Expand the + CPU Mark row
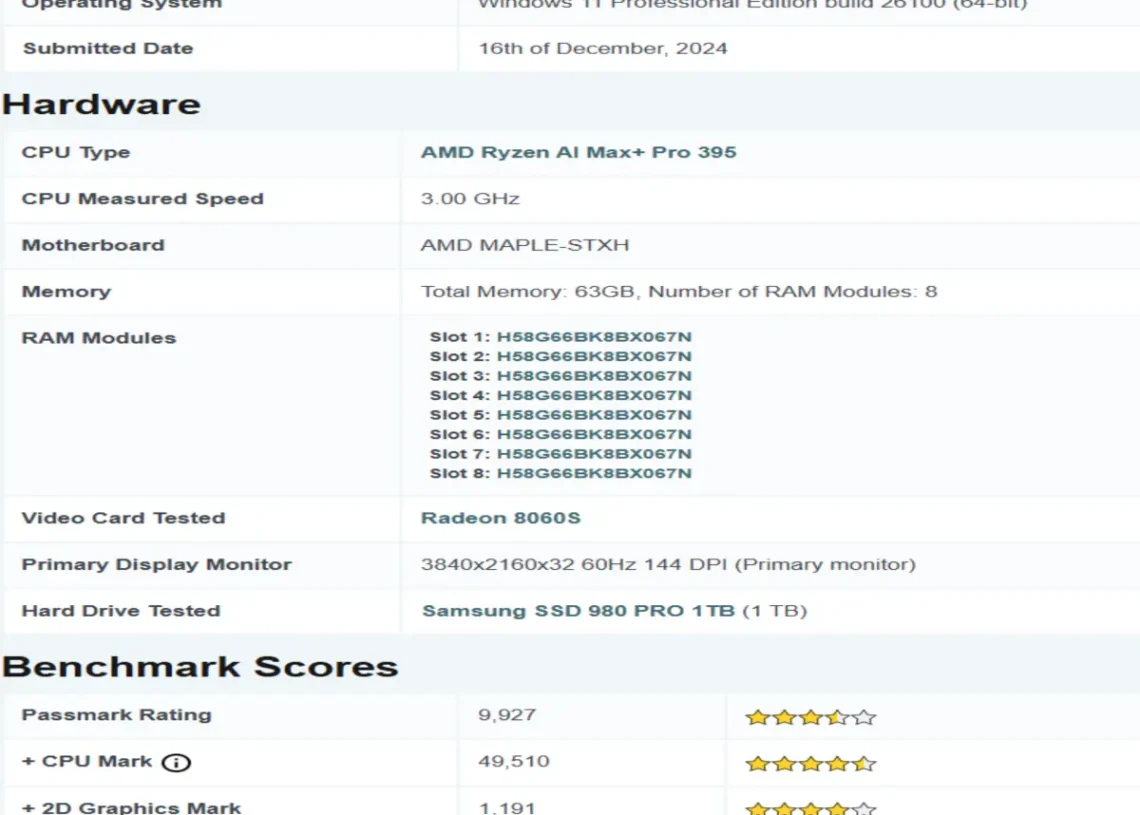Image resolution: width=1140 pixels, height=815 pixels. pyautogui.click(x=87, y=761)
